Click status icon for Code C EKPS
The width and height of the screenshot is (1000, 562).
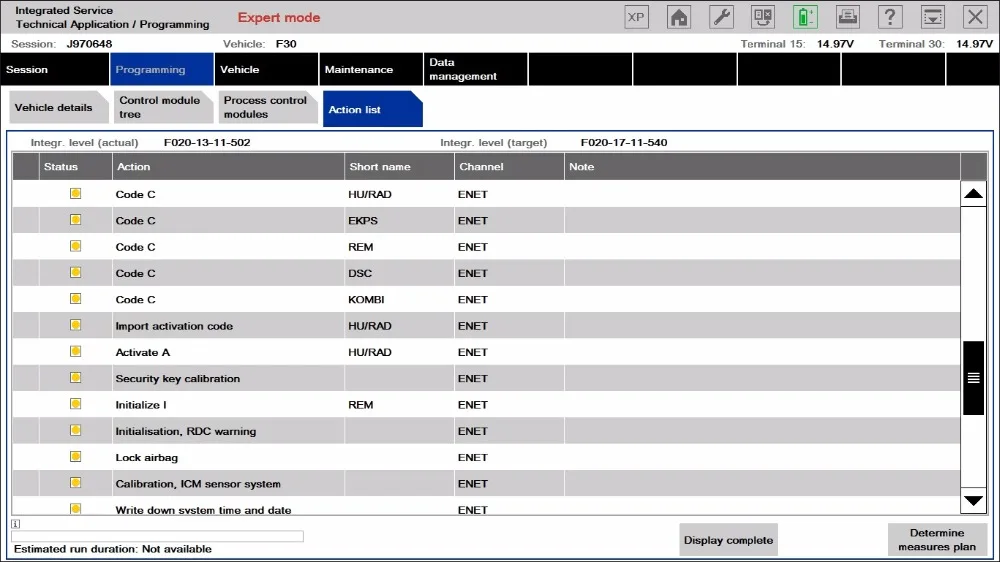coord(75,219)
